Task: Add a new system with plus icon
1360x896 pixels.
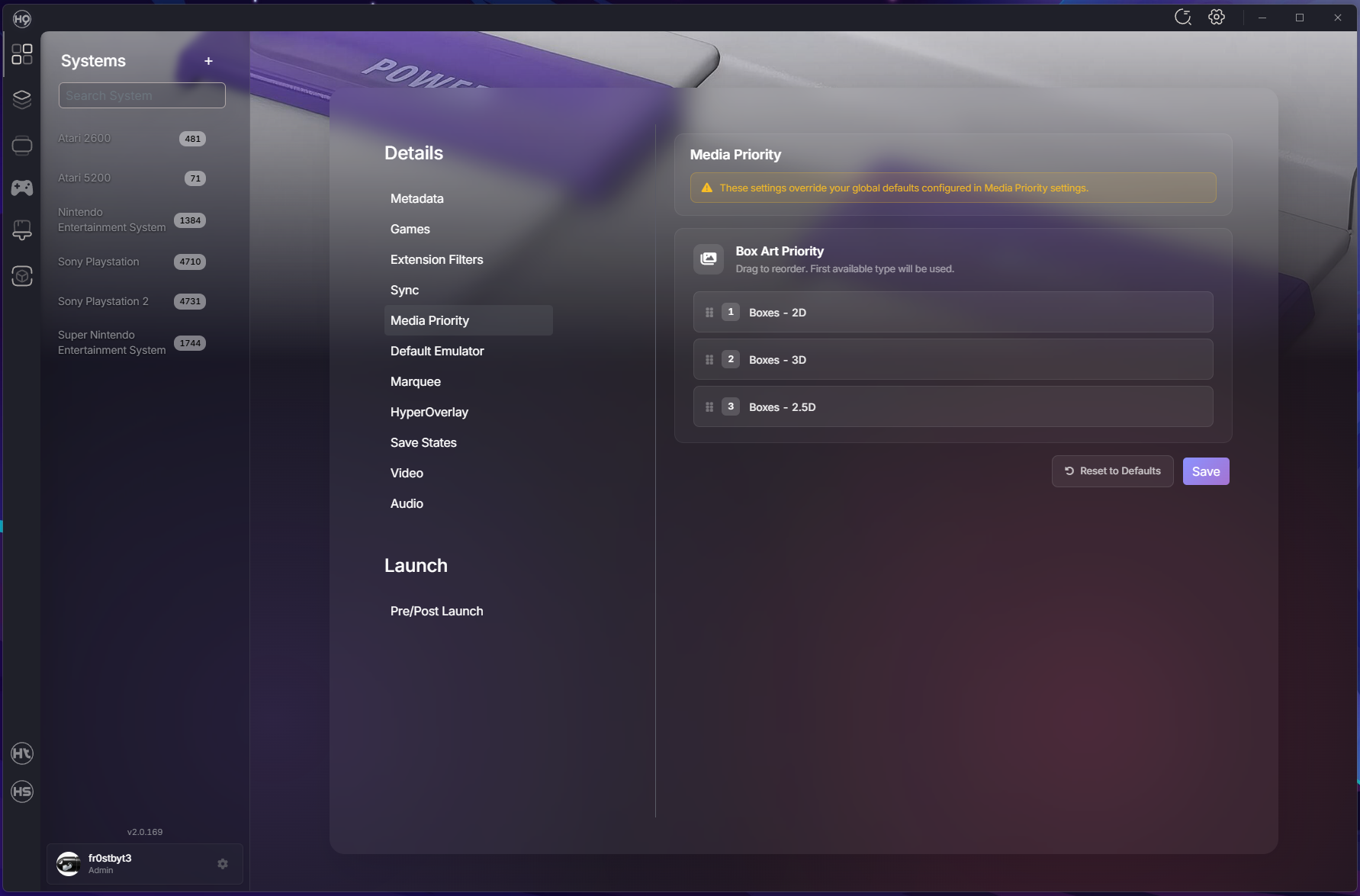Action: [208, 61]
